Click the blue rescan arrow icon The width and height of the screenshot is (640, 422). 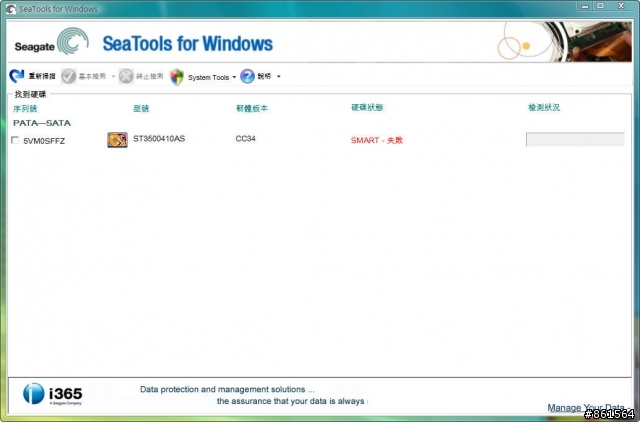tap(17, 76)
